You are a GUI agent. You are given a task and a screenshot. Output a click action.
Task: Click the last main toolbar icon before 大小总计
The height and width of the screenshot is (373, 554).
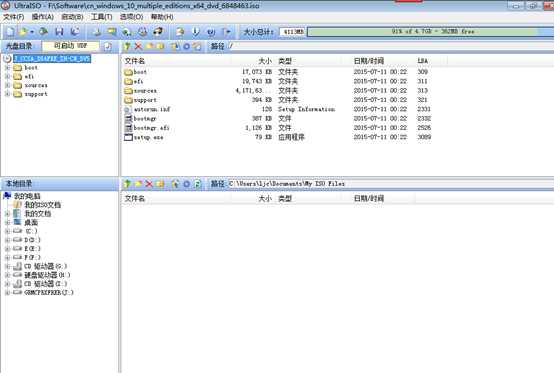[226, 32]
